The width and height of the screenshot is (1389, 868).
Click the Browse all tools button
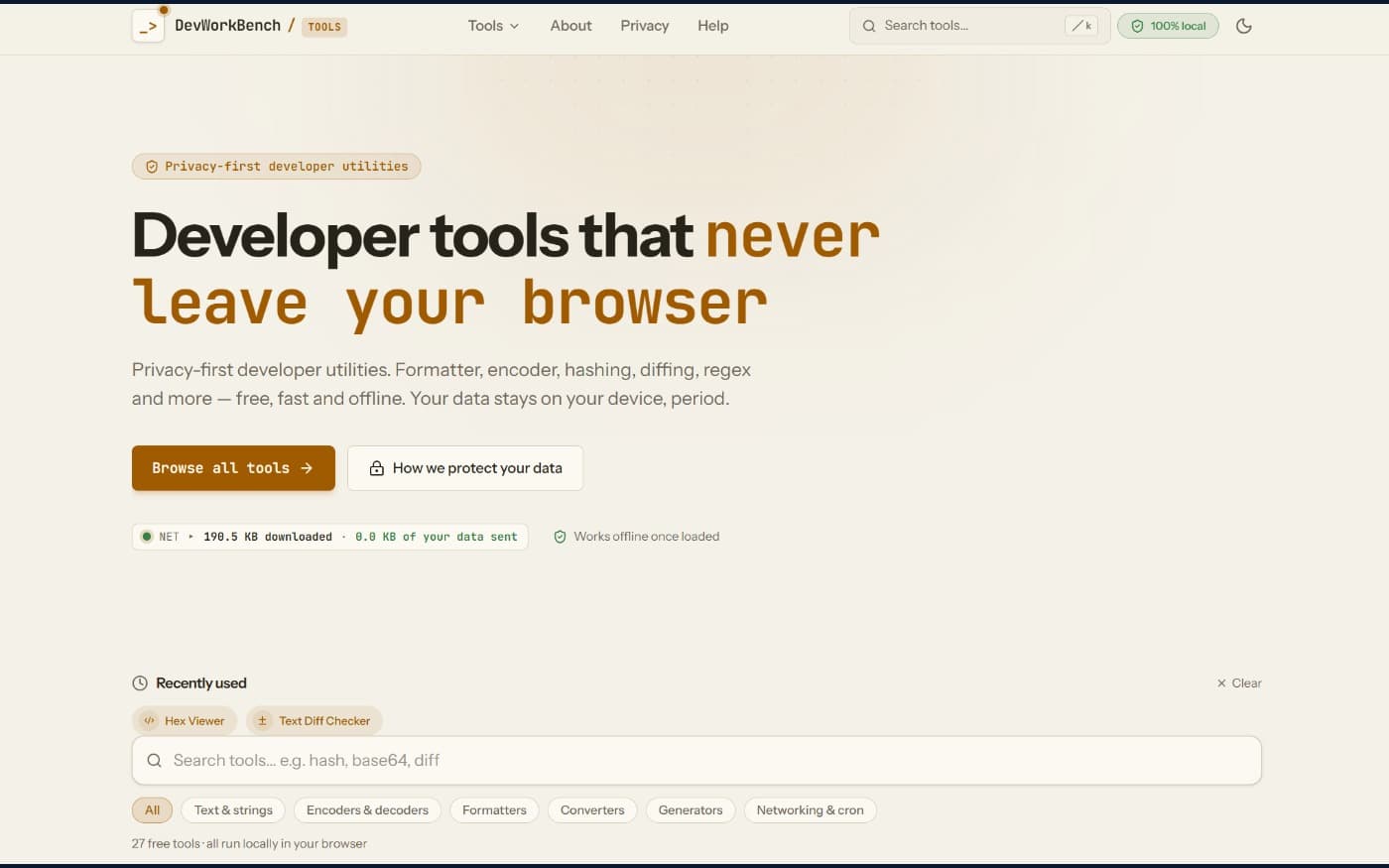(x=233, y=468)
